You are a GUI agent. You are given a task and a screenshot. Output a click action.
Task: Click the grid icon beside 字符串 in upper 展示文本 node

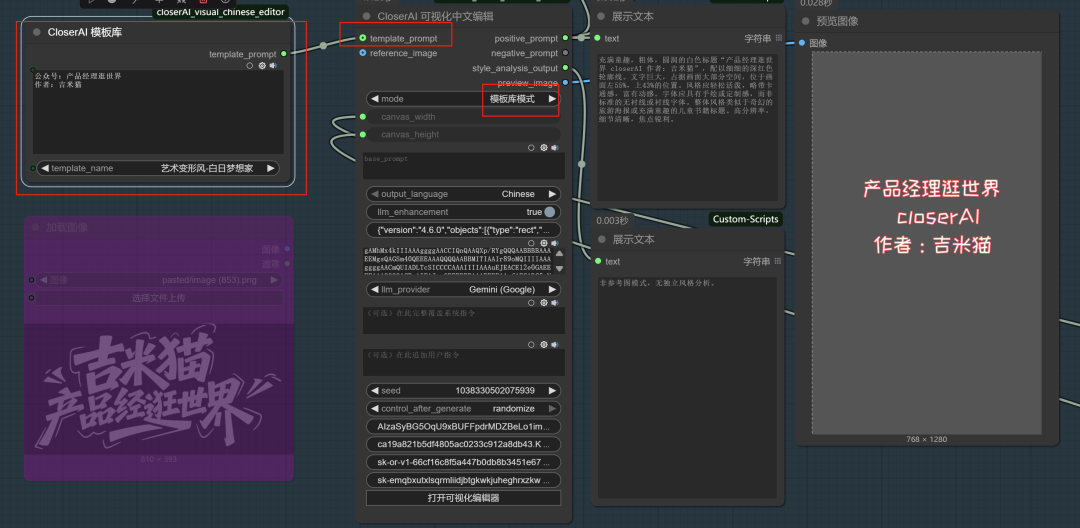coord(779,38)
